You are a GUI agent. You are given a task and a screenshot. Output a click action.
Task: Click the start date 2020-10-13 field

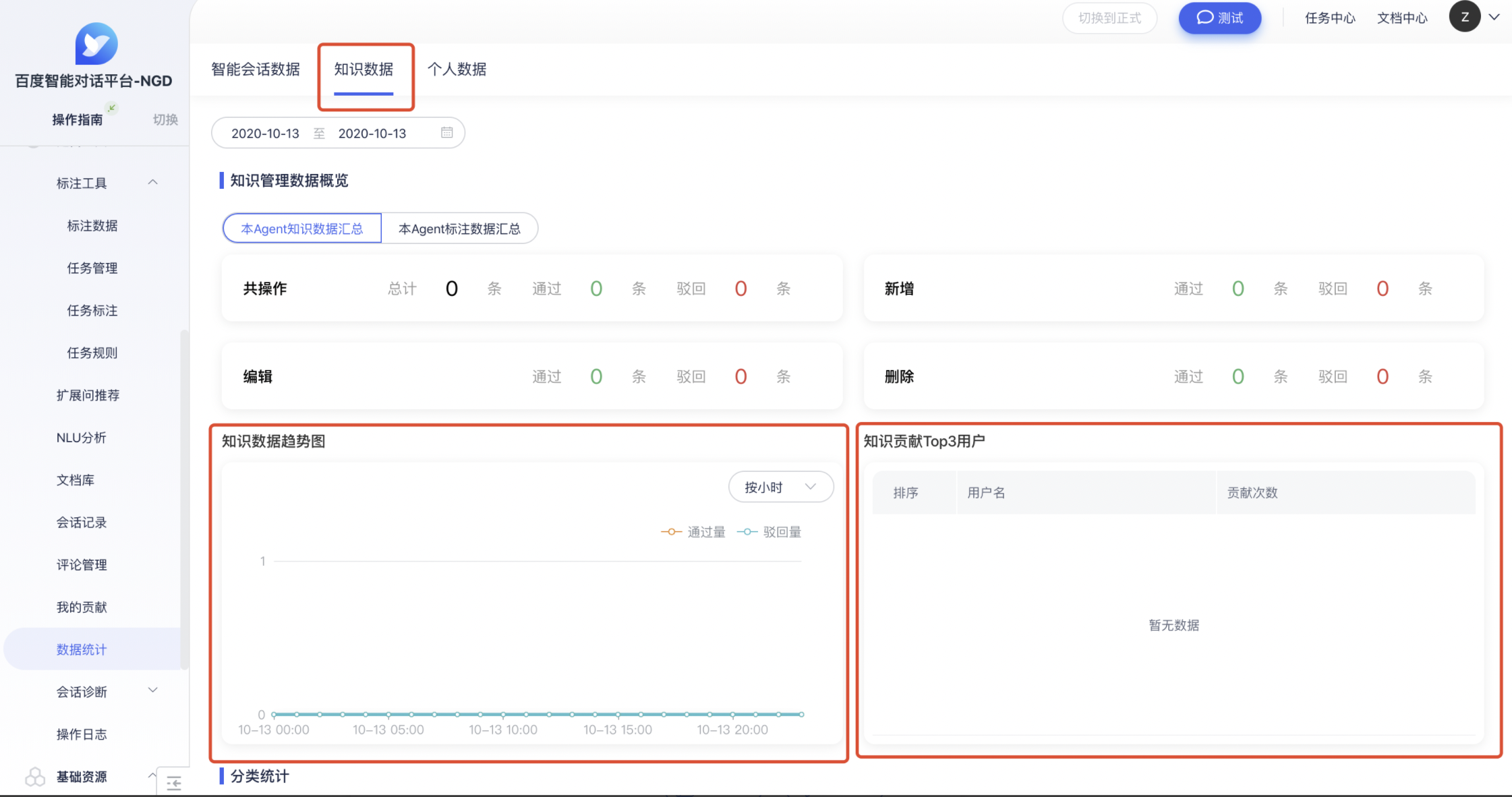(265, 134)
